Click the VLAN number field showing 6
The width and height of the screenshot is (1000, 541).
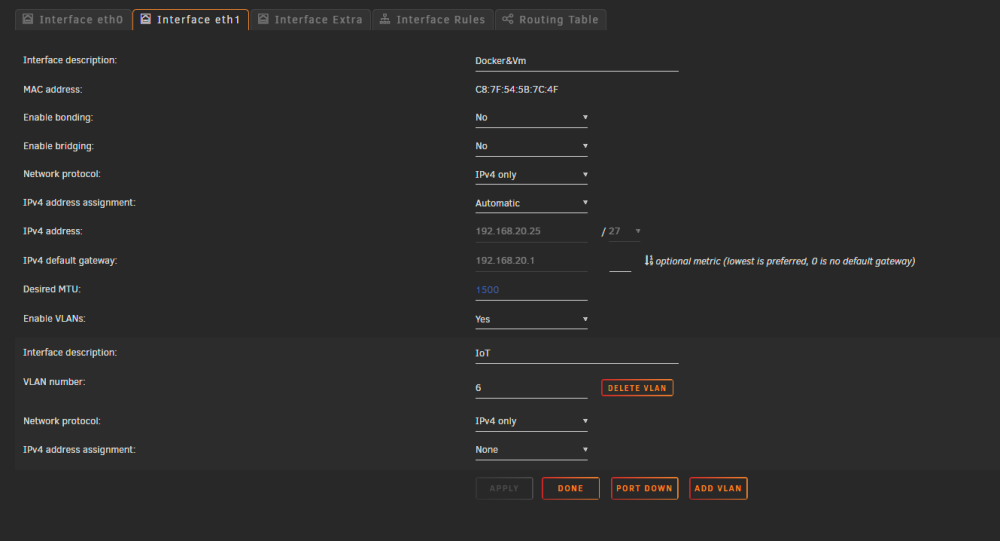click(531, 389)
